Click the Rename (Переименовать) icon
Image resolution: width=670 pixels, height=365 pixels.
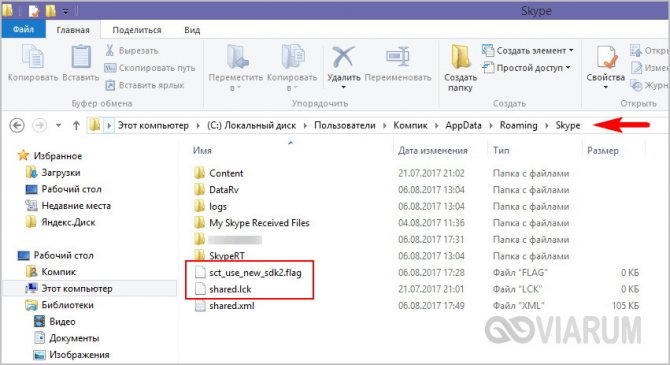397,57
